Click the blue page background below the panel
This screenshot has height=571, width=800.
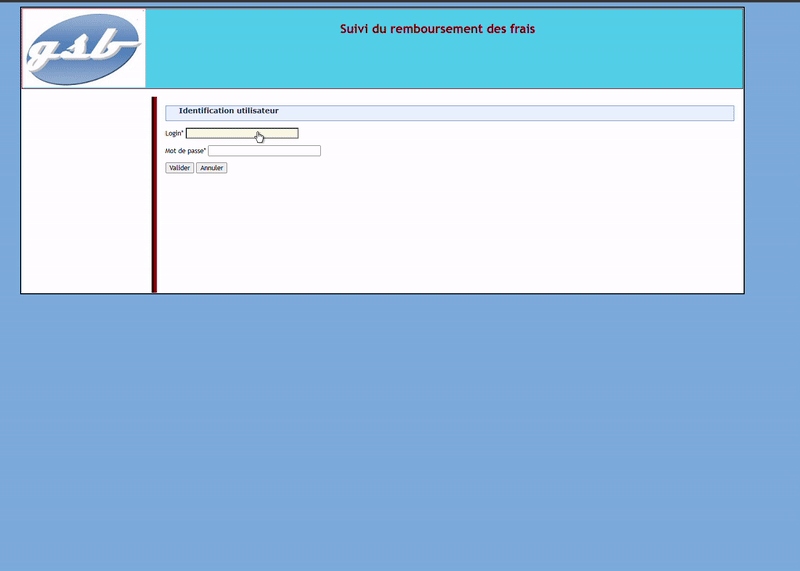[400, 430]
